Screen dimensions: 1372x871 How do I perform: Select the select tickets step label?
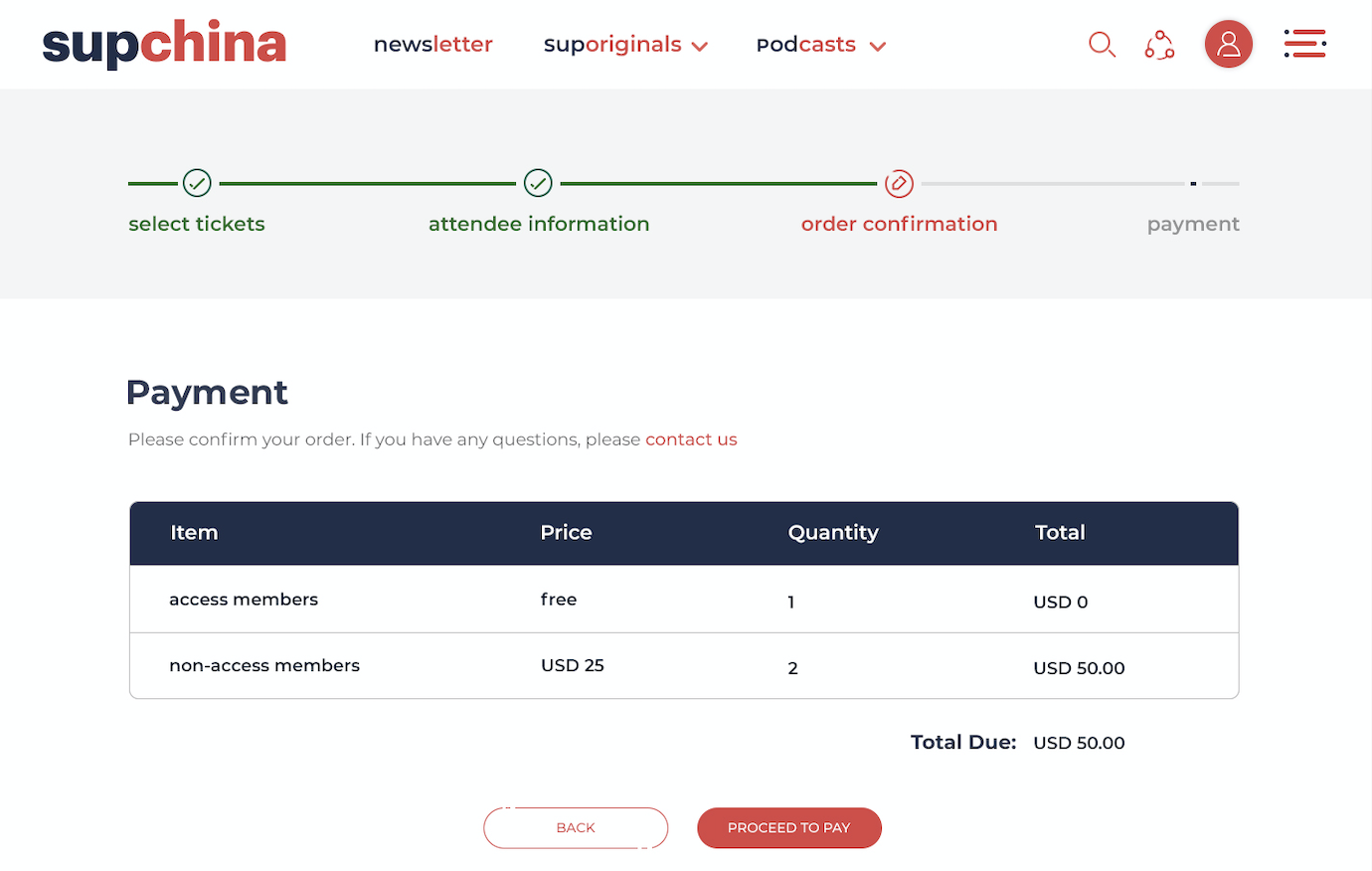tap(197, 224)
